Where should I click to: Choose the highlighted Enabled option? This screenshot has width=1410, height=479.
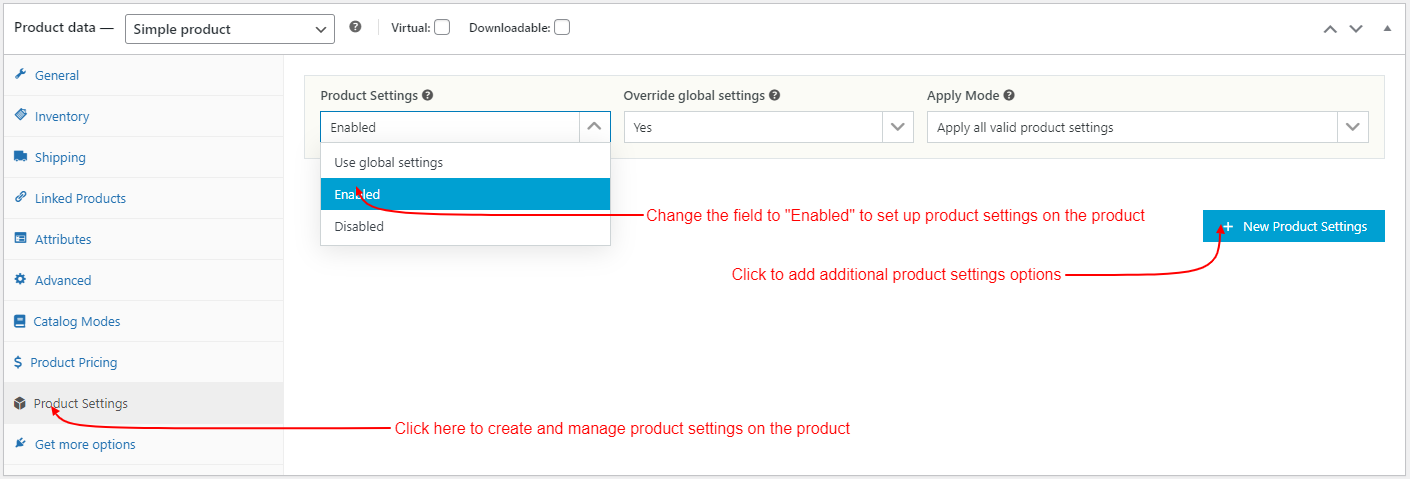click(x=465, y=194)
